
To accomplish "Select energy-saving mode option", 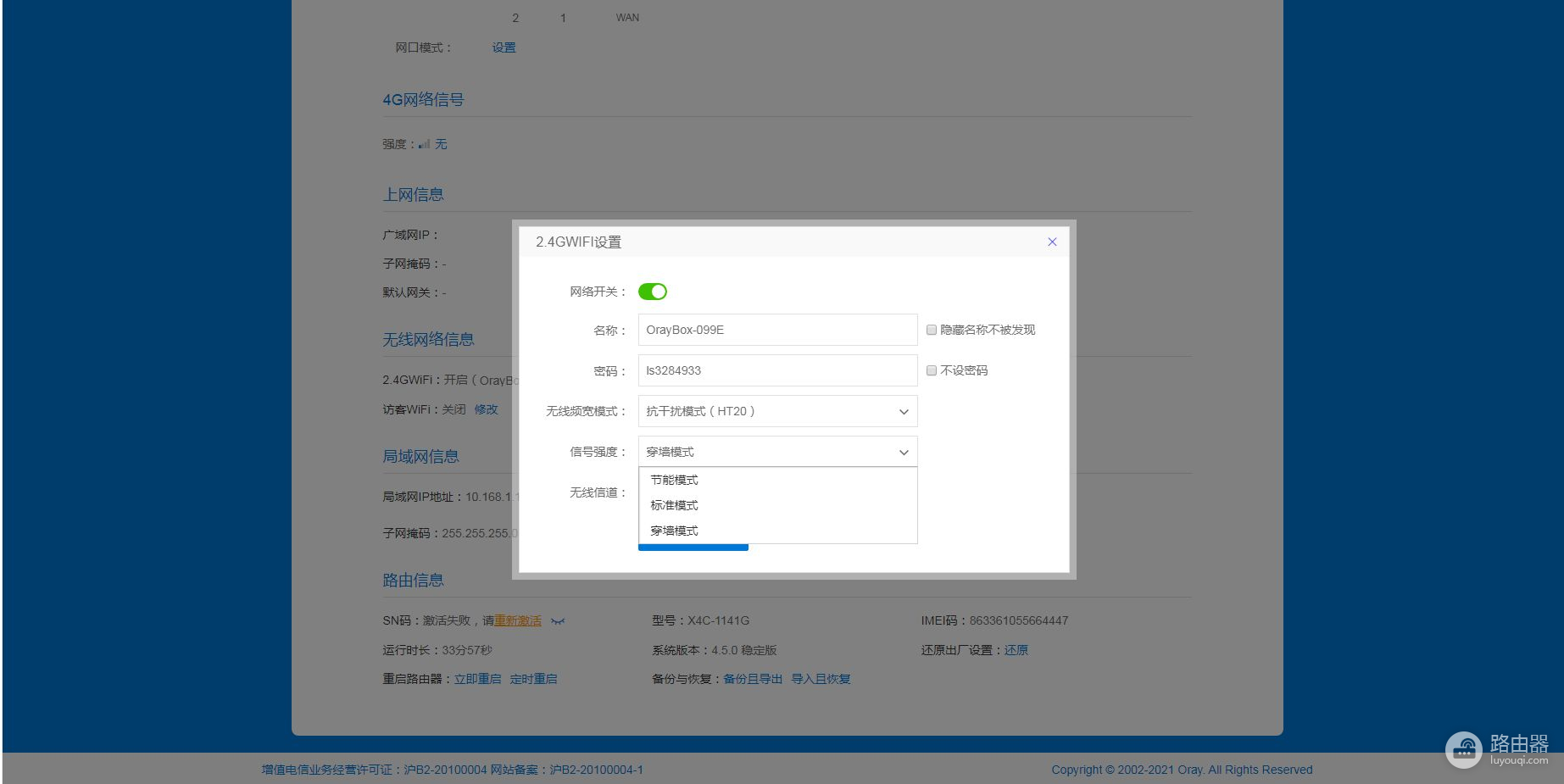I will point(675,480).
